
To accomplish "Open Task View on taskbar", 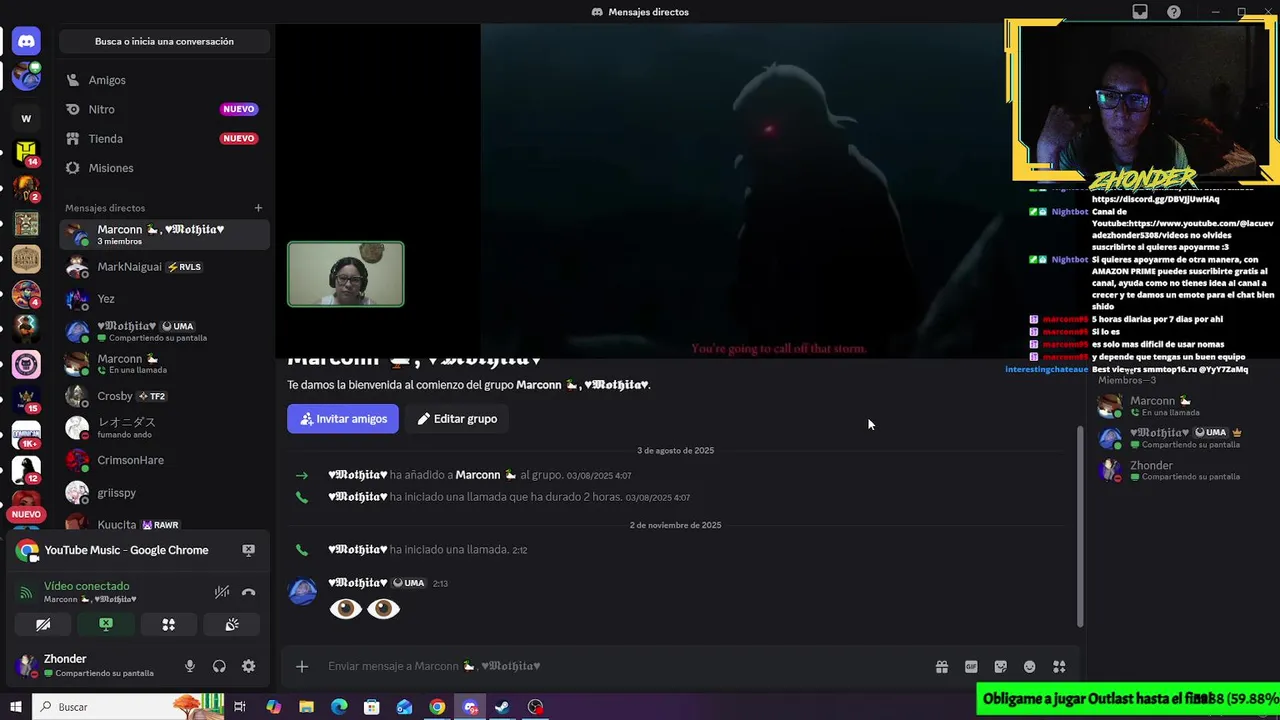I will point(240,707).
